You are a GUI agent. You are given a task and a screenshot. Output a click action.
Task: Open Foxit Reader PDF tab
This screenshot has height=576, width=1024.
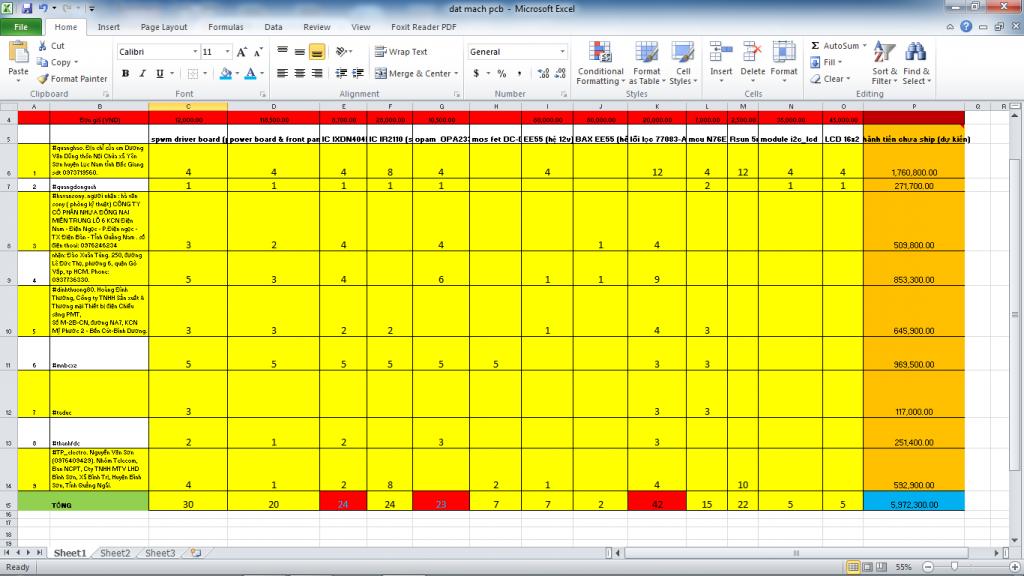[423, 27]
